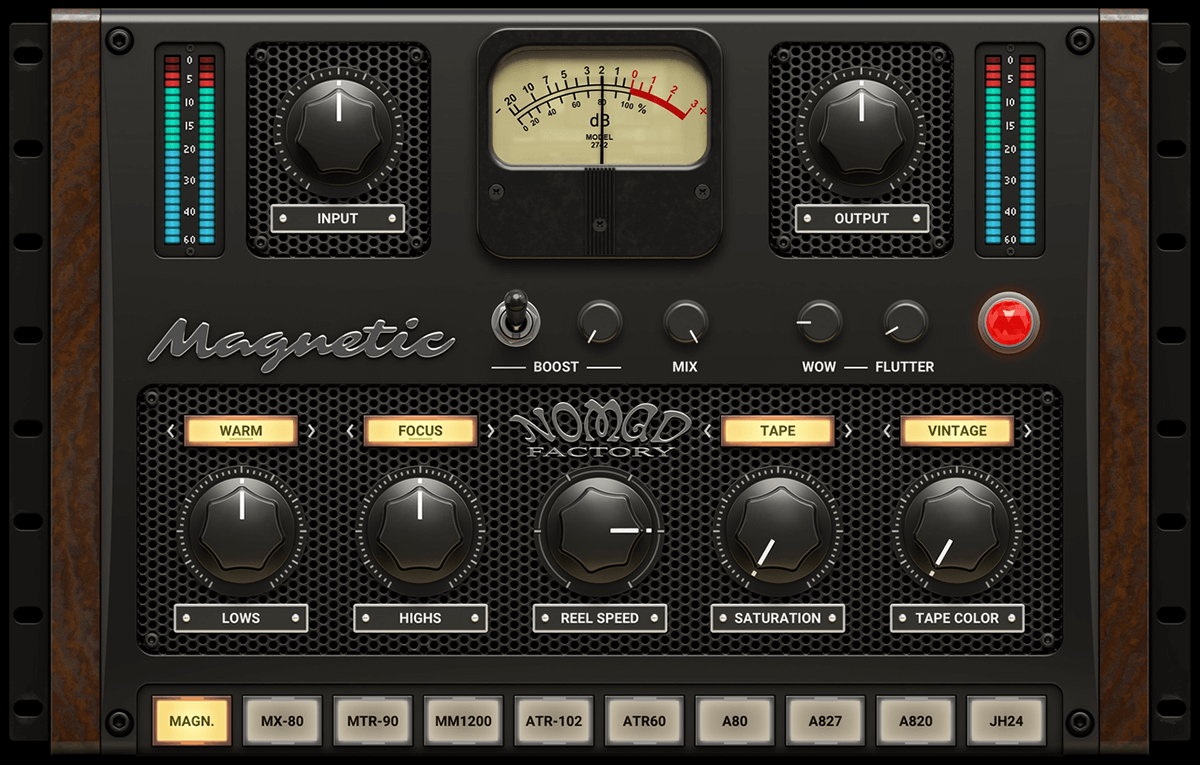1200x765 pixels.
Task: Click the Output gain knob
Action: 861,128
